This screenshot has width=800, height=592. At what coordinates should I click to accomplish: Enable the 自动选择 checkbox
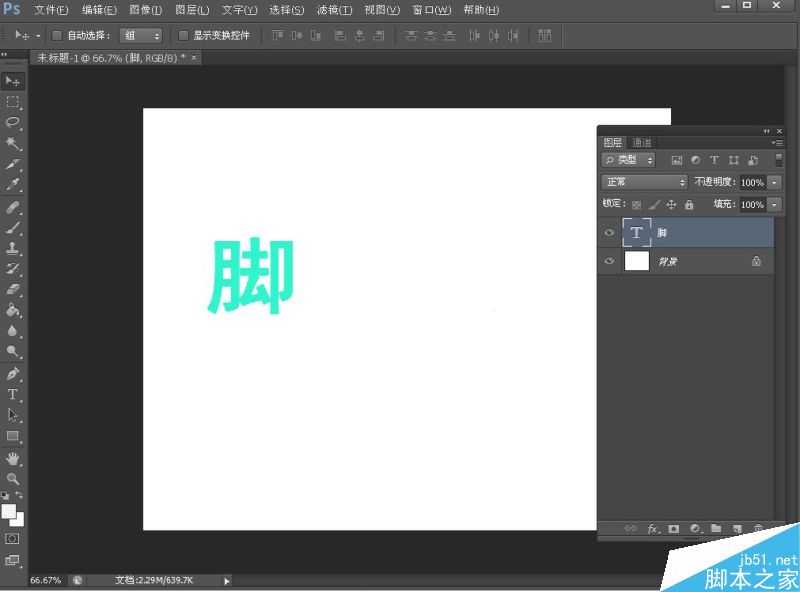click(x=57, y=35)
